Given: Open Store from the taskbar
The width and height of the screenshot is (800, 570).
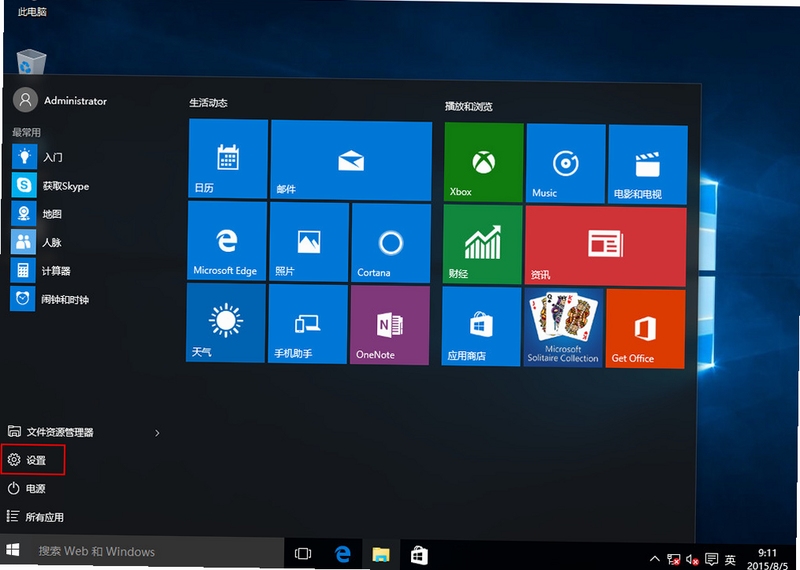Looking at the screenshot, I should pyautogui.click(x=419, y=555).
